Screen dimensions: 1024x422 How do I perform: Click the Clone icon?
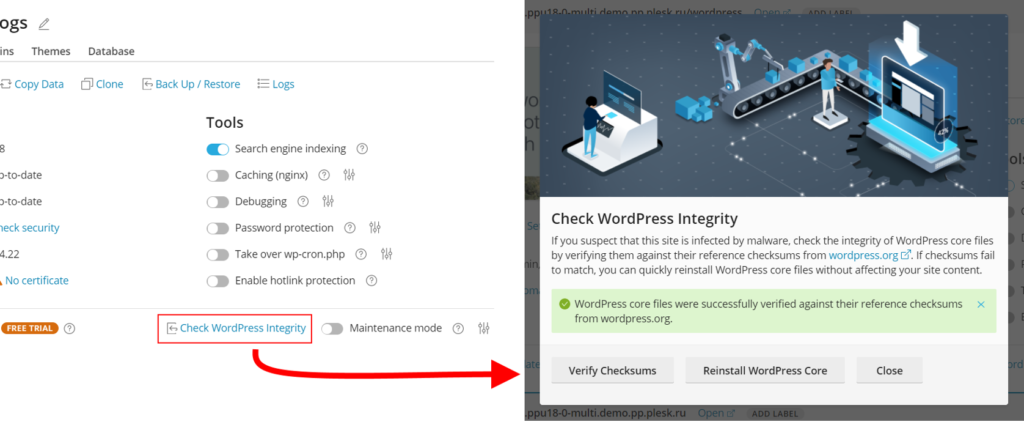(87, 84)
